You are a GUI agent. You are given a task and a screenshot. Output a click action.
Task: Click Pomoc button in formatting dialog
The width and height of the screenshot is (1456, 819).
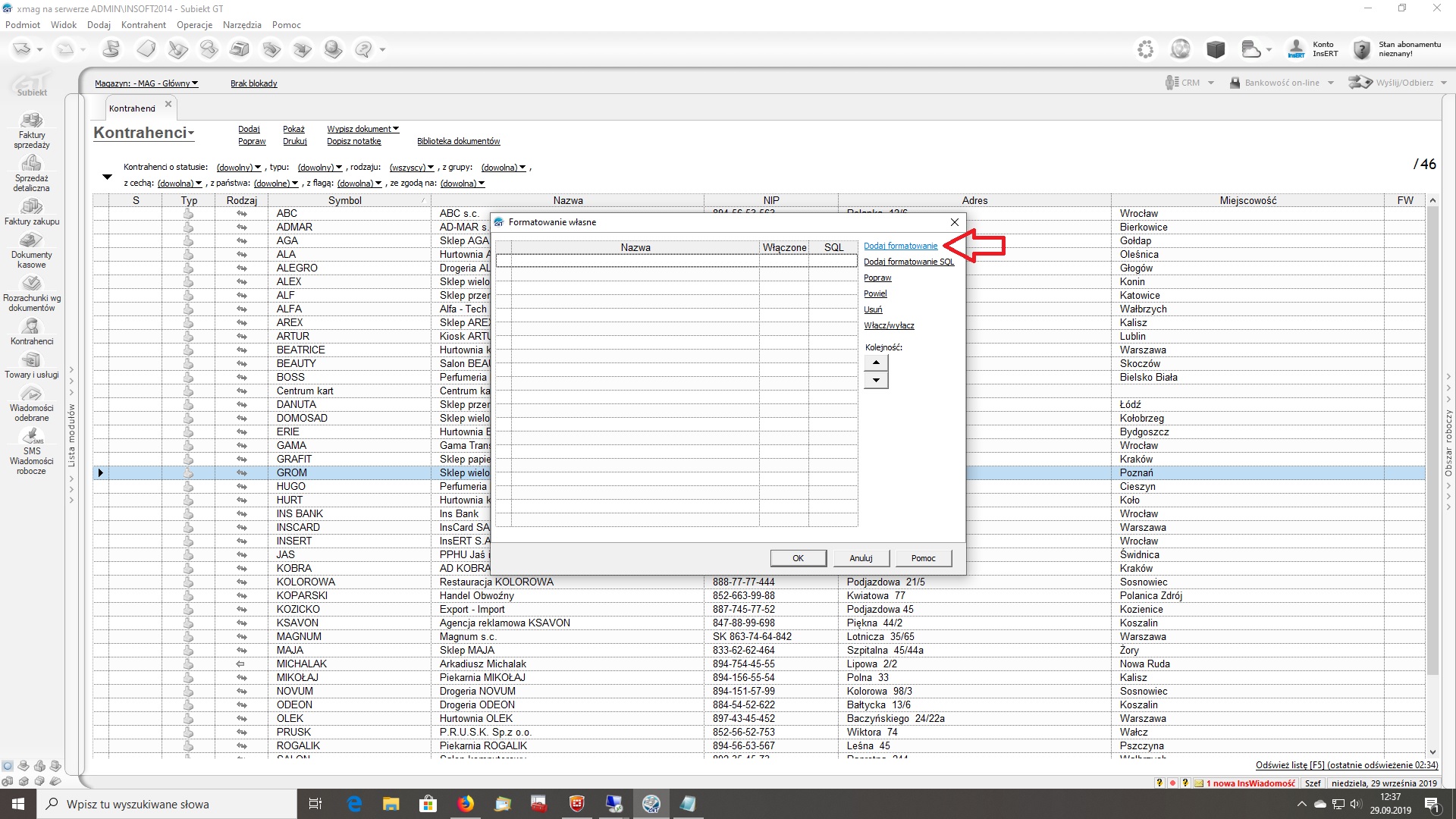(x=924, y=558)
